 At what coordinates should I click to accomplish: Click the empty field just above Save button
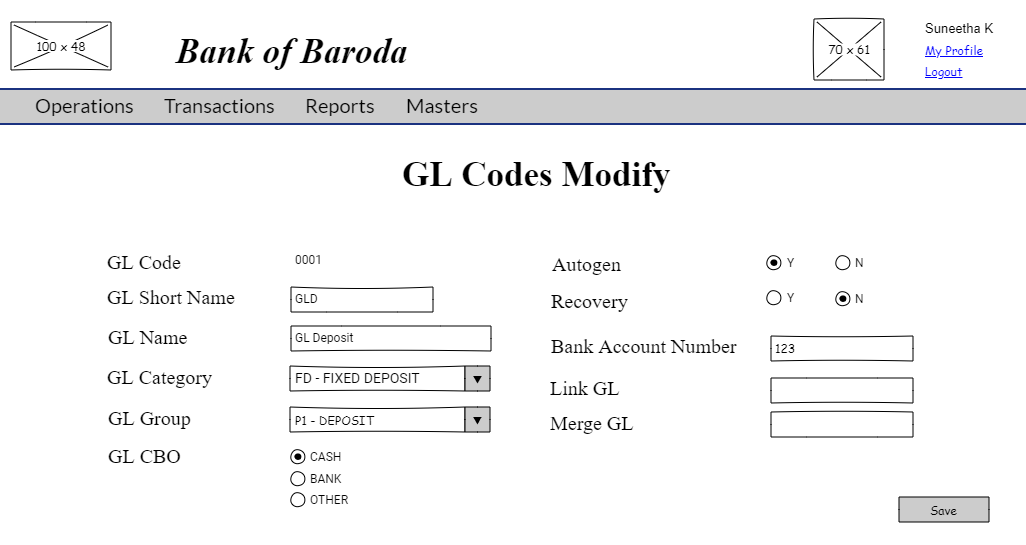click(841, 425)
